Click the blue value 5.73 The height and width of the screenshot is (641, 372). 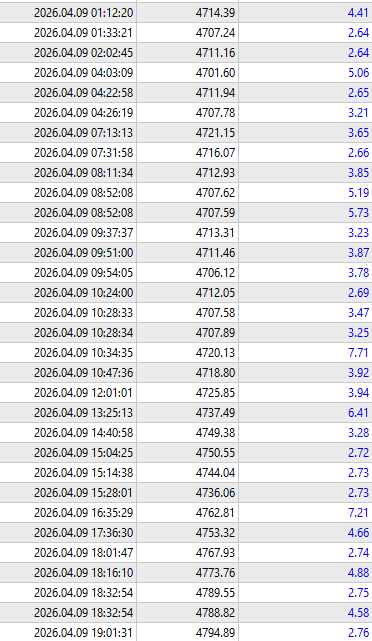coord(359,213)
